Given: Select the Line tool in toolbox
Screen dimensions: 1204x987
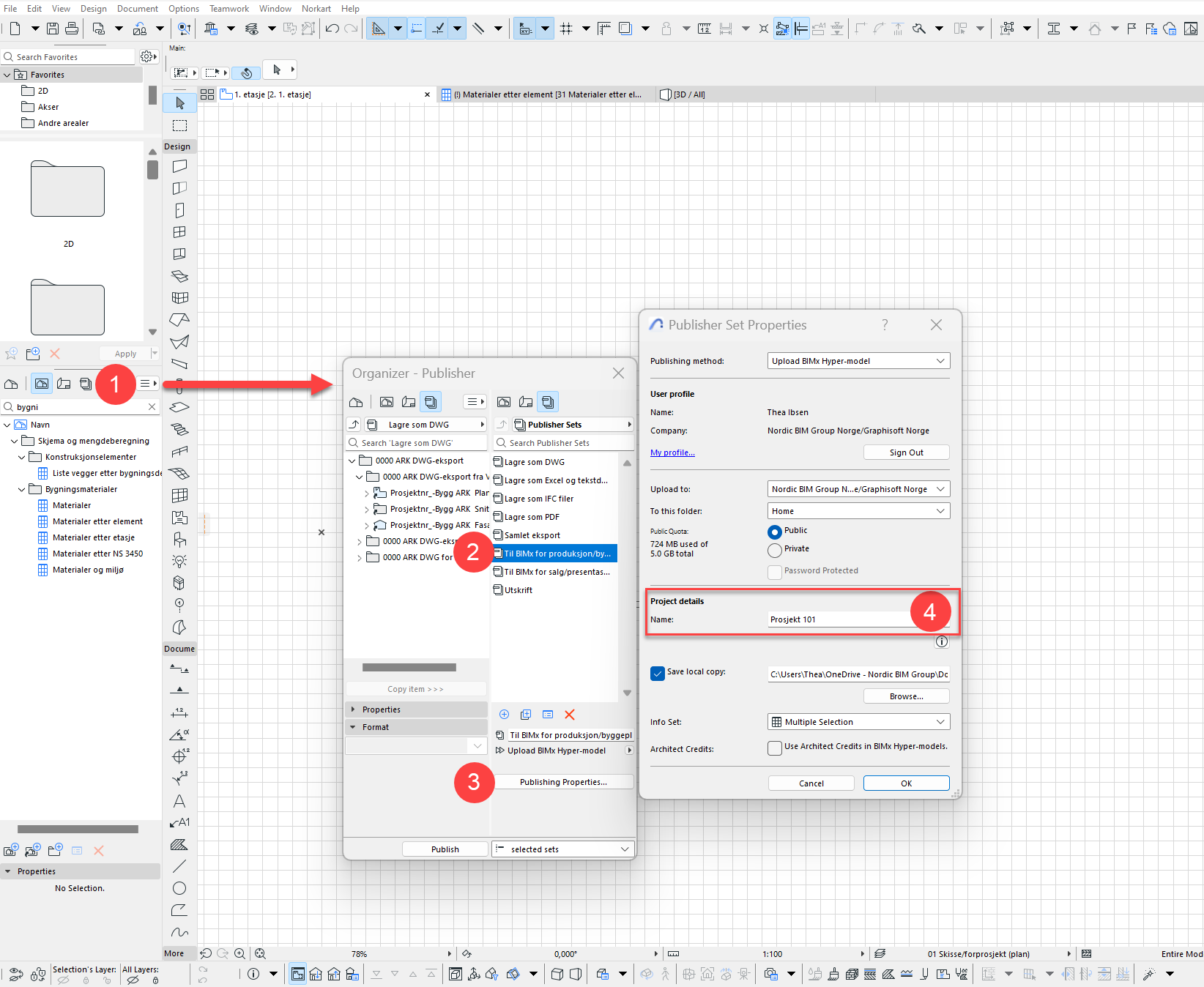Looking at the screenshot, I should tap(179, 866).
